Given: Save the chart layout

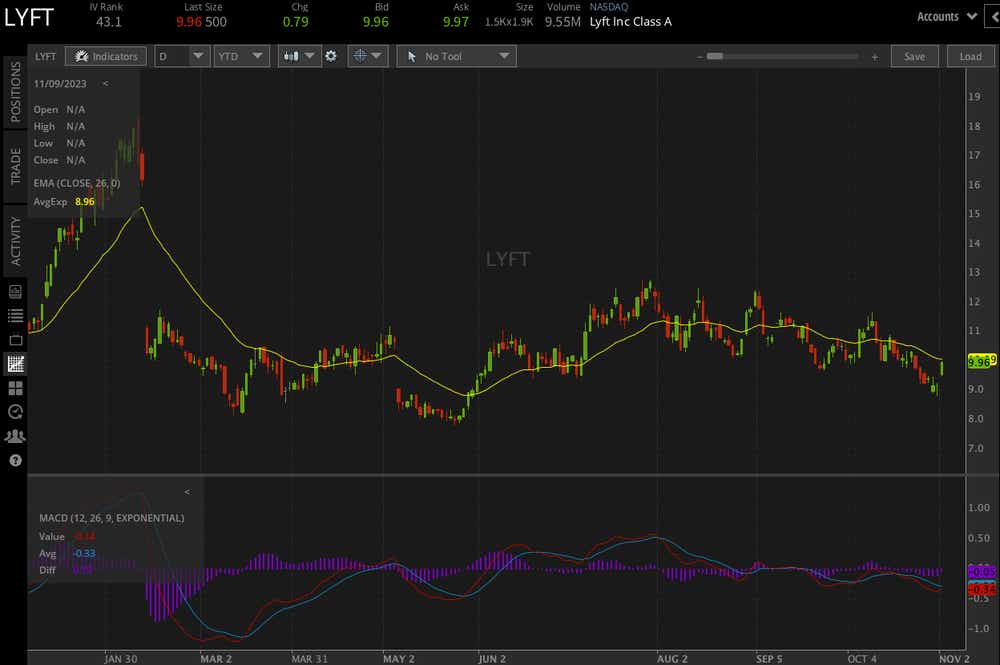Looking at the screenshot, I should 914,56.
